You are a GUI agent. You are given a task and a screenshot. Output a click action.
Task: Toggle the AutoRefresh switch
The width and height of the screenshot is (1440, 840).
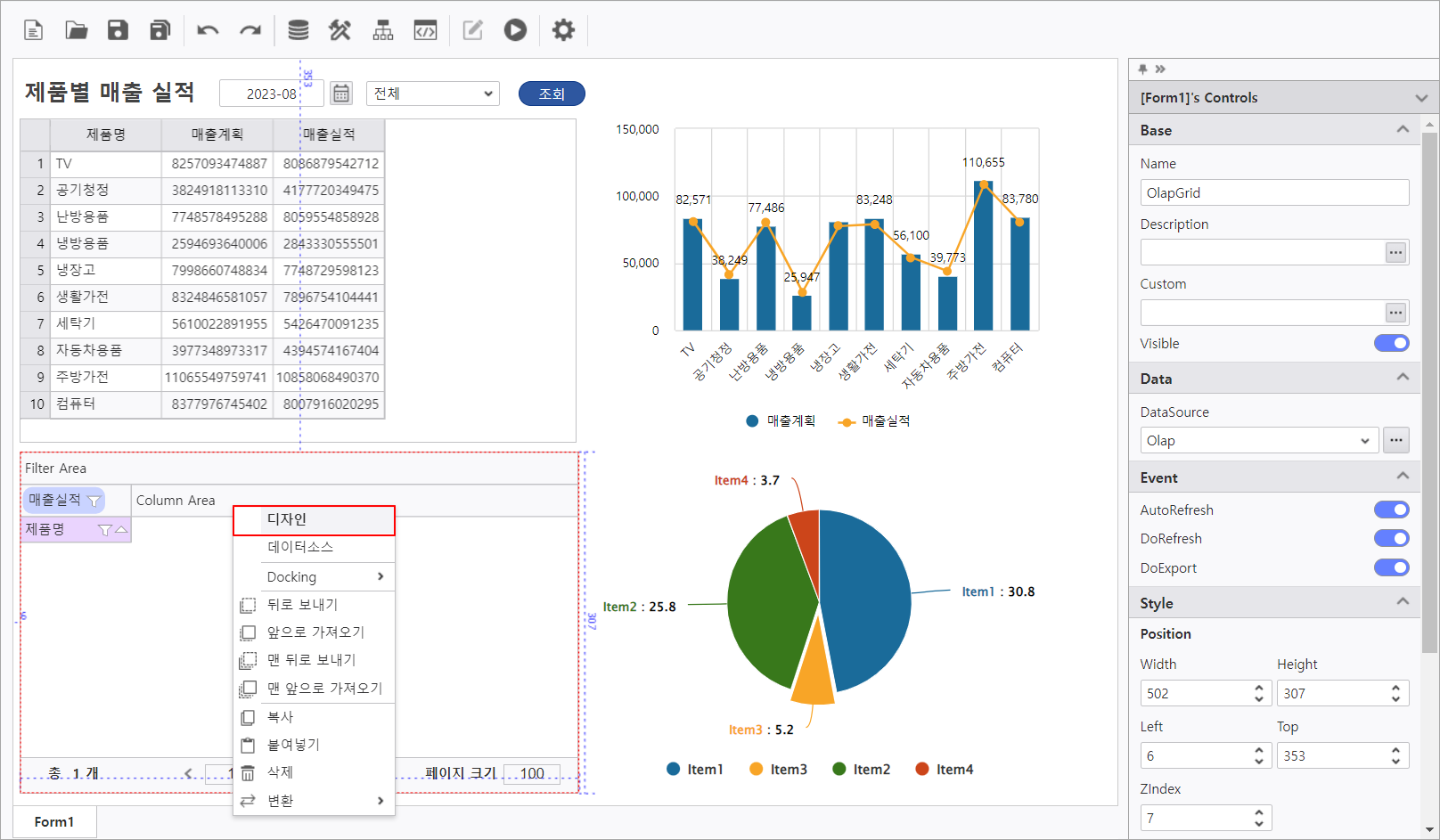click(1391, 510)
